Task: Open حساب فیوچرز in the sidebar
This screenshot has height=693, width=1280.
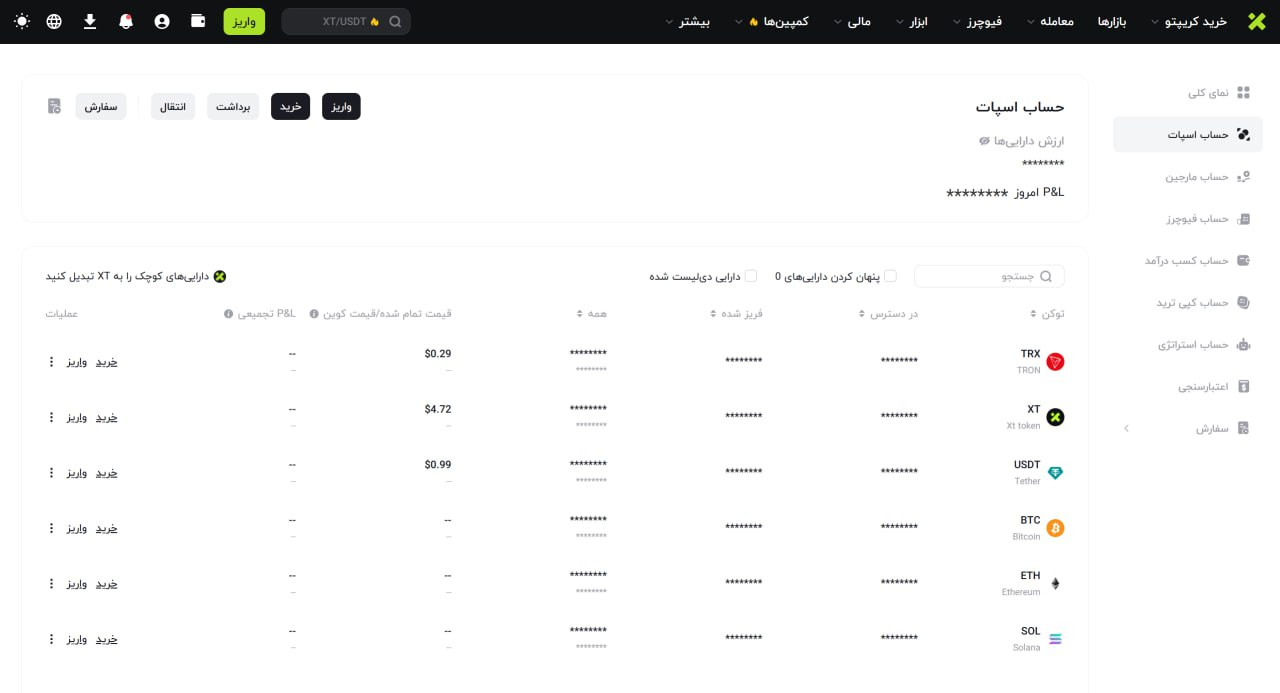Action: pyautogui.click(x=1188, y=218)
